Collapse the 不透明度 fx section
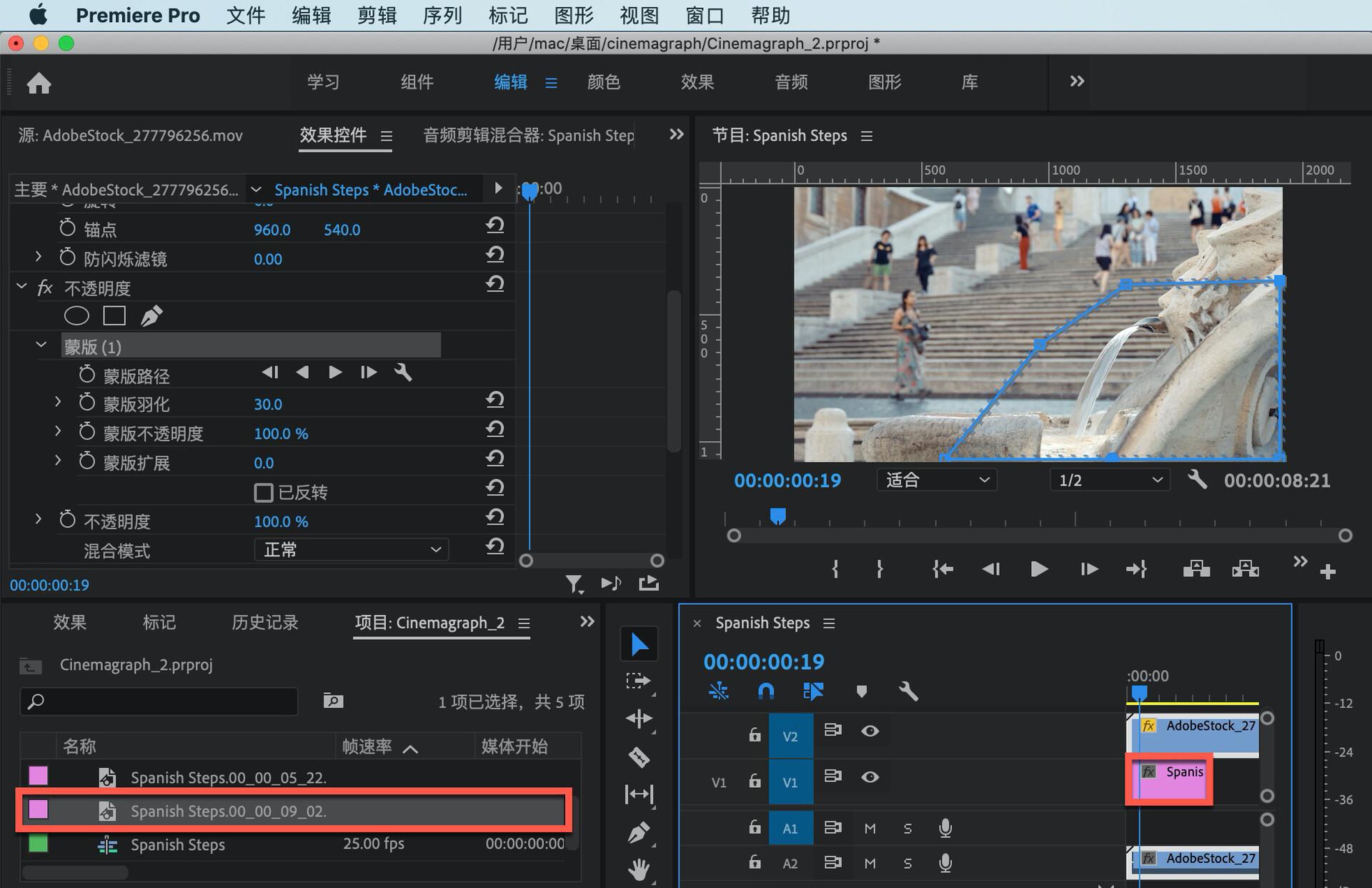Viewport: 1372px width, 888px height. click(21, 287)
